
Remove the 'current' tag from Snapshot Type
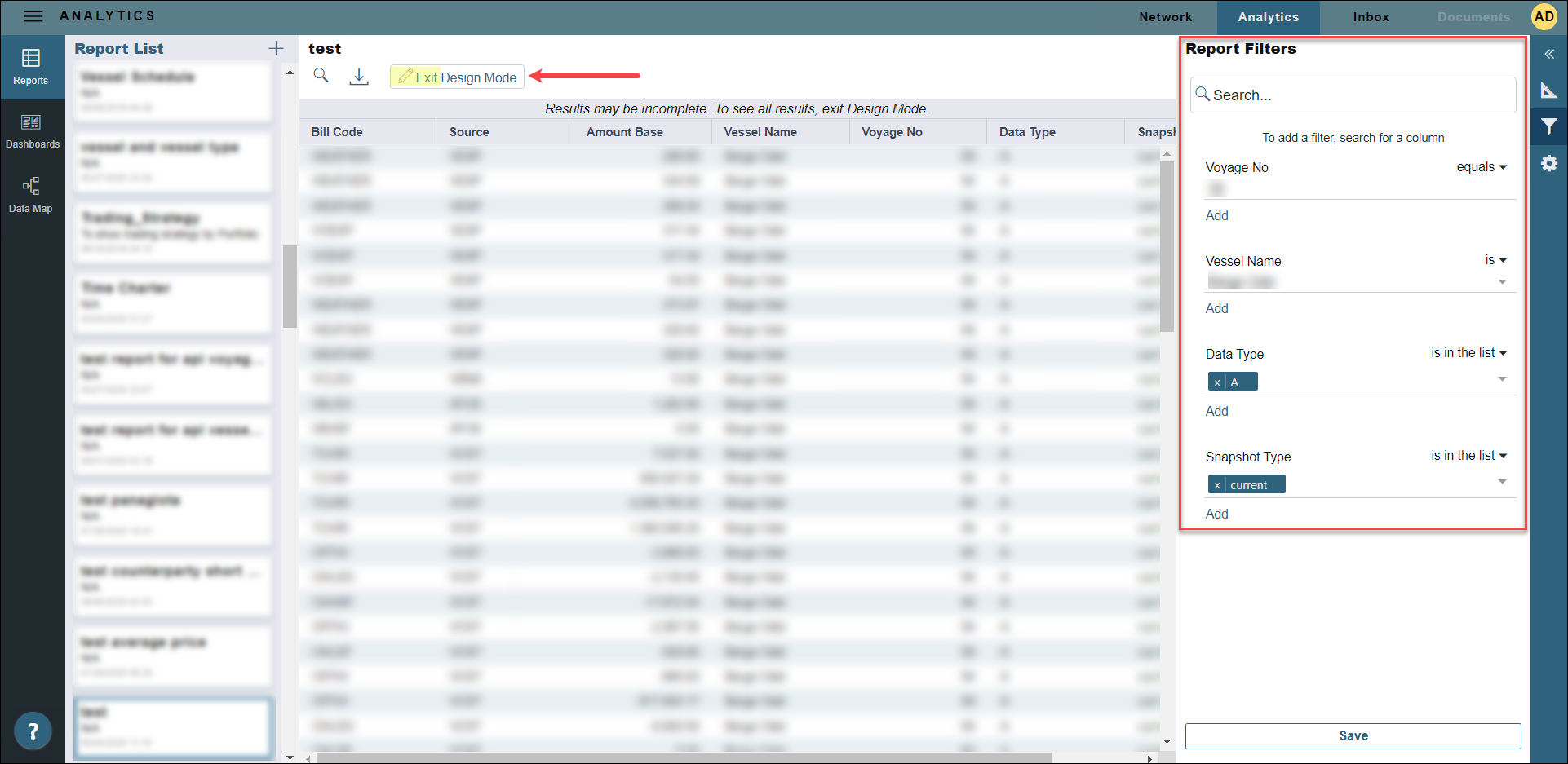coord(1217,485)
